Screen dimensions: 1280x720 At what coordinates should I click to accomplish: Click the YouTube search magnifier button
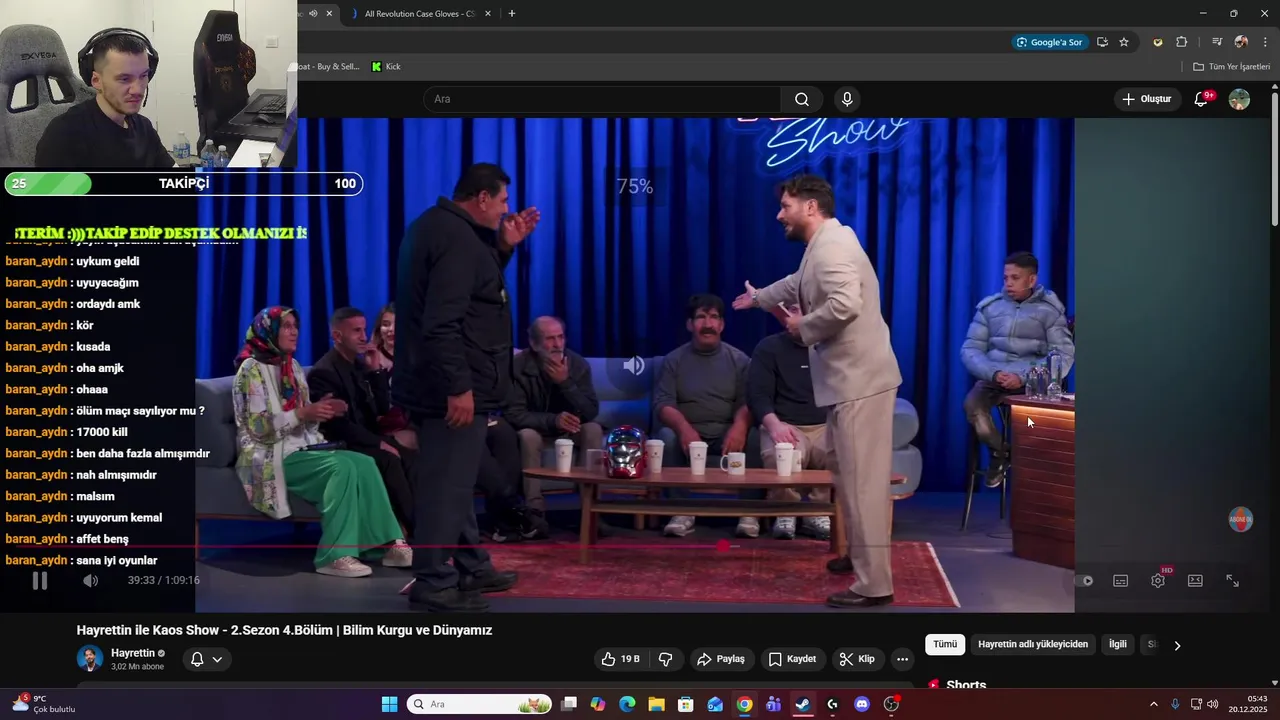(802, 99)
